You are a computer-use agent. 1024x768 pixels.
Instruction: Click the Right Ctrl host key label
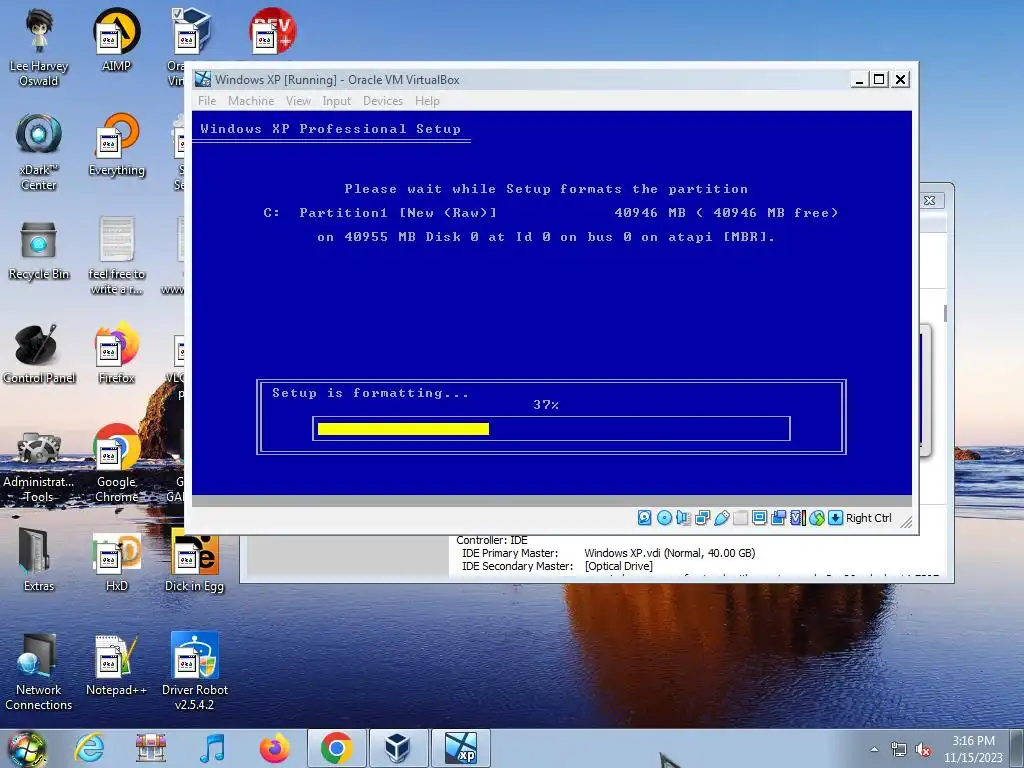pos(869,518)
